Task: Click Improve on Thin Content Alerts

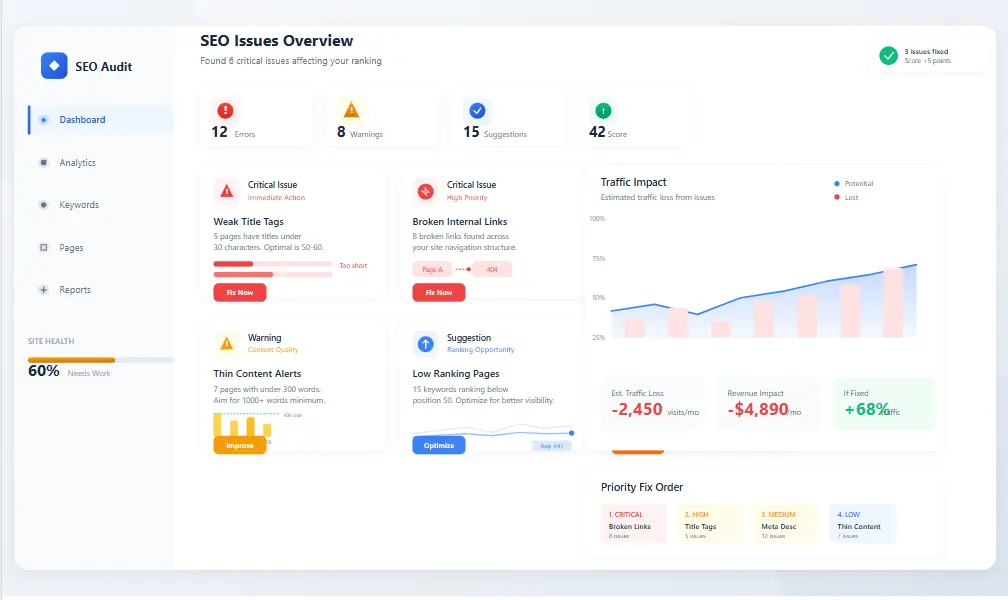Action: click(240, 444)
